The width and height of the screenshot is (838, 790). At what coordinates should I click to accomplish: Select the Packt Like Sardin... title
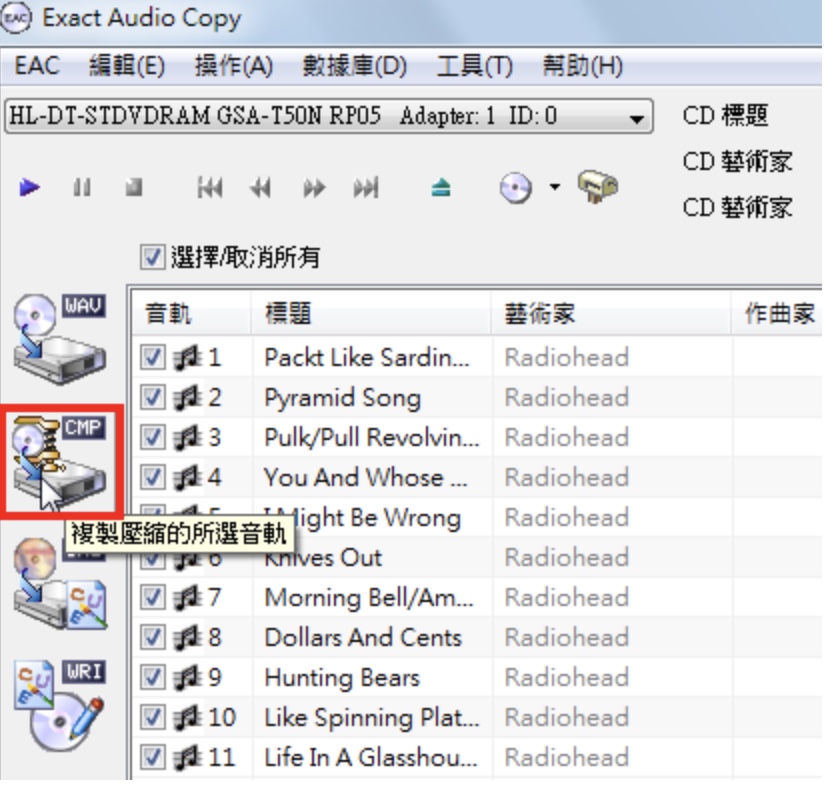[x=367, y=358]
